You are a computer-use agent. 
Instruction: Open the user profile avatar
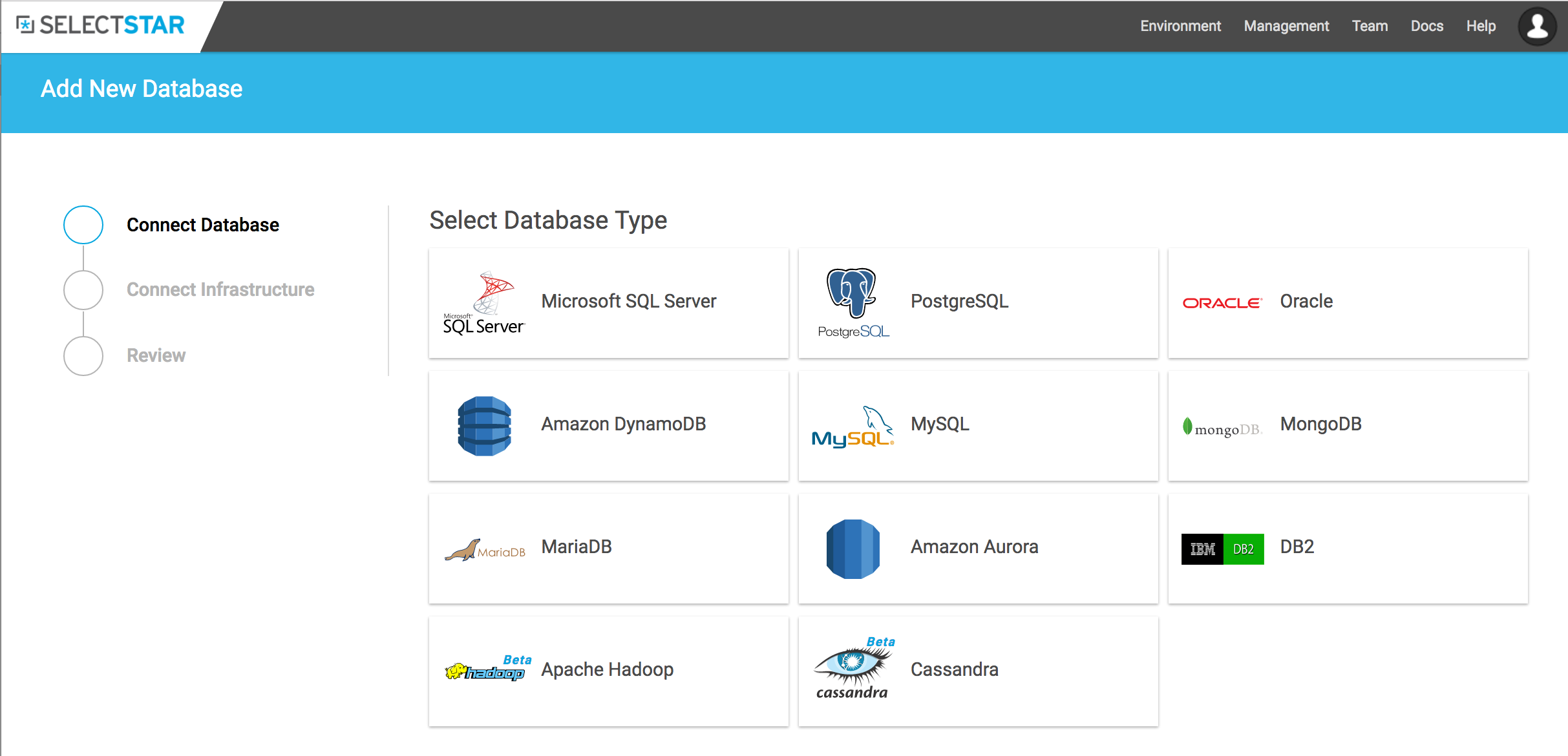click(1537, 26)
